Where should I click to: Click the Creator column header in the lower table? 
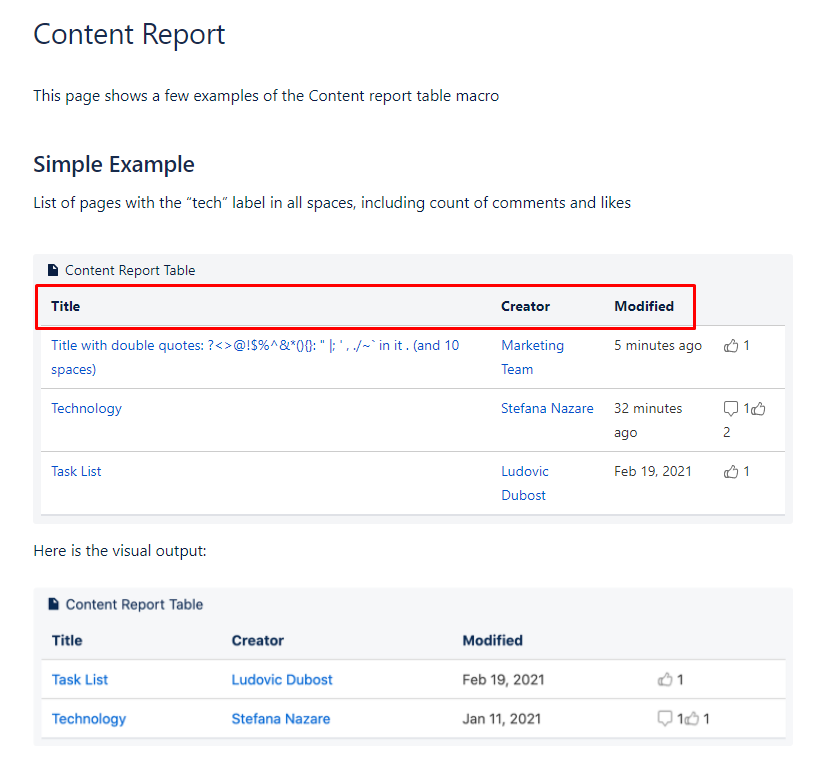258,640
